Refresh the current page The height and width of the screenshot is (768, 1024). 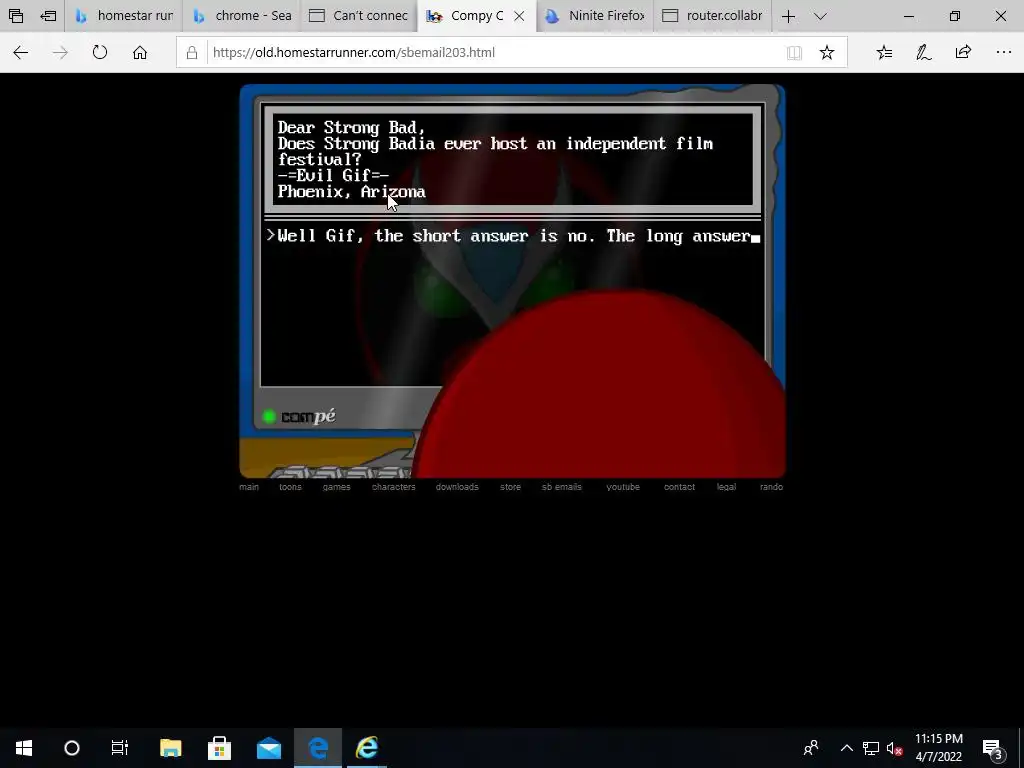pos(99,52)
